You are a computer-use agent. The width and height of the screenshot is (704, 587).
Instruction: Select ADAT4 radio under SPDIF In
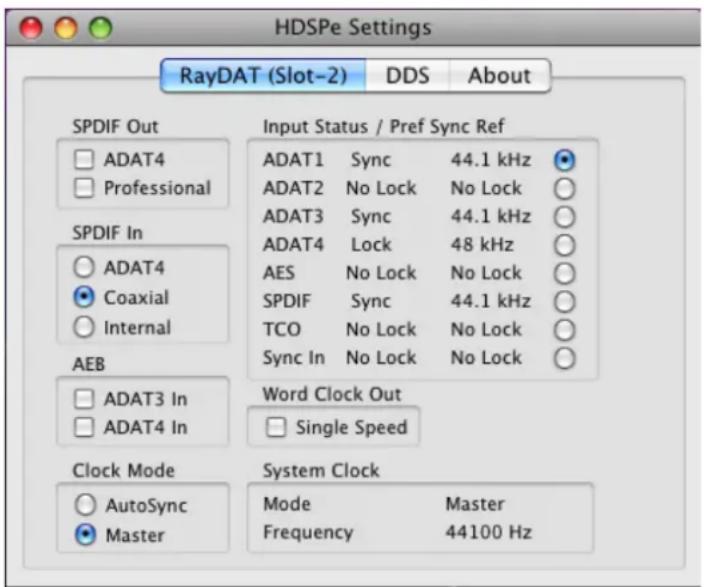pos(84,267)
